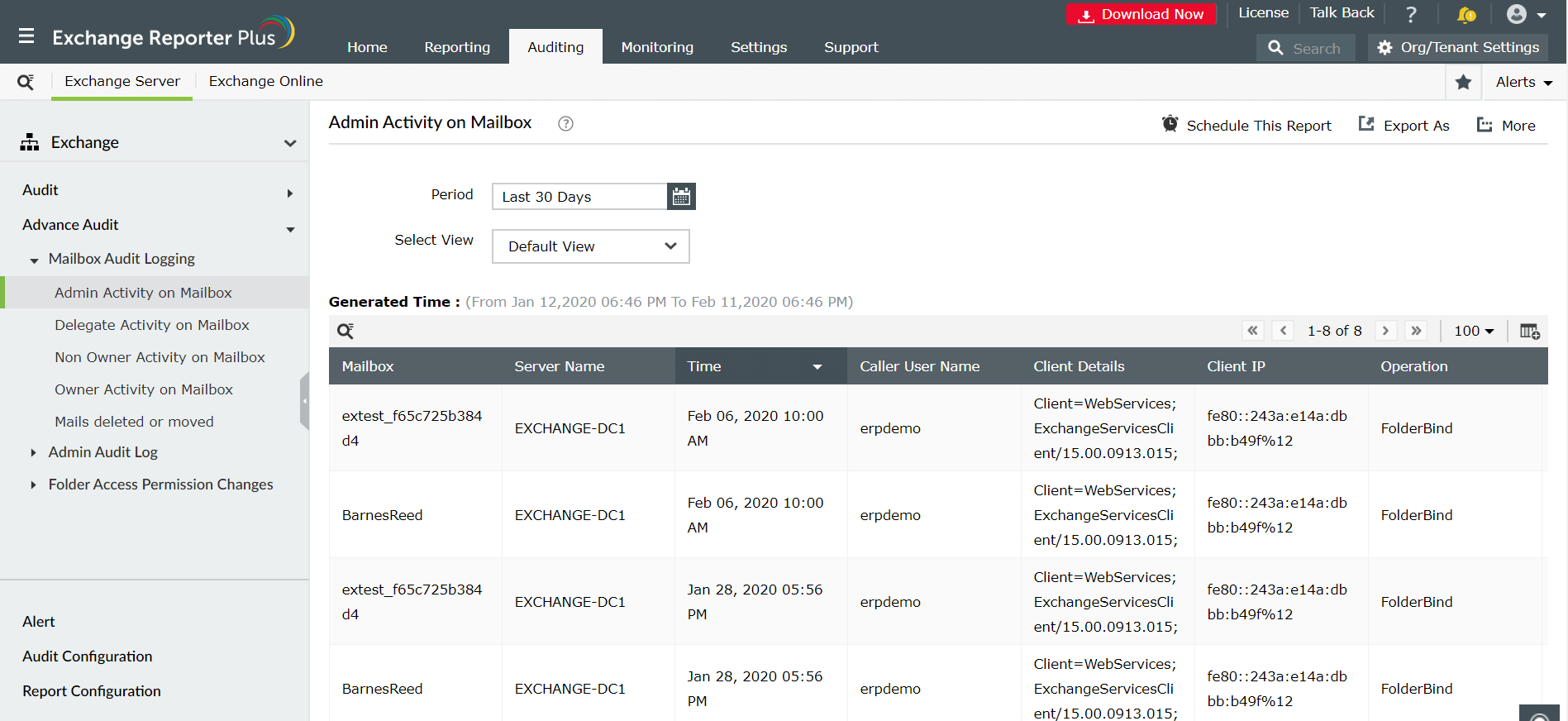
Task: Expand Folder Access Permission Changes node
Action: [33, 485]
